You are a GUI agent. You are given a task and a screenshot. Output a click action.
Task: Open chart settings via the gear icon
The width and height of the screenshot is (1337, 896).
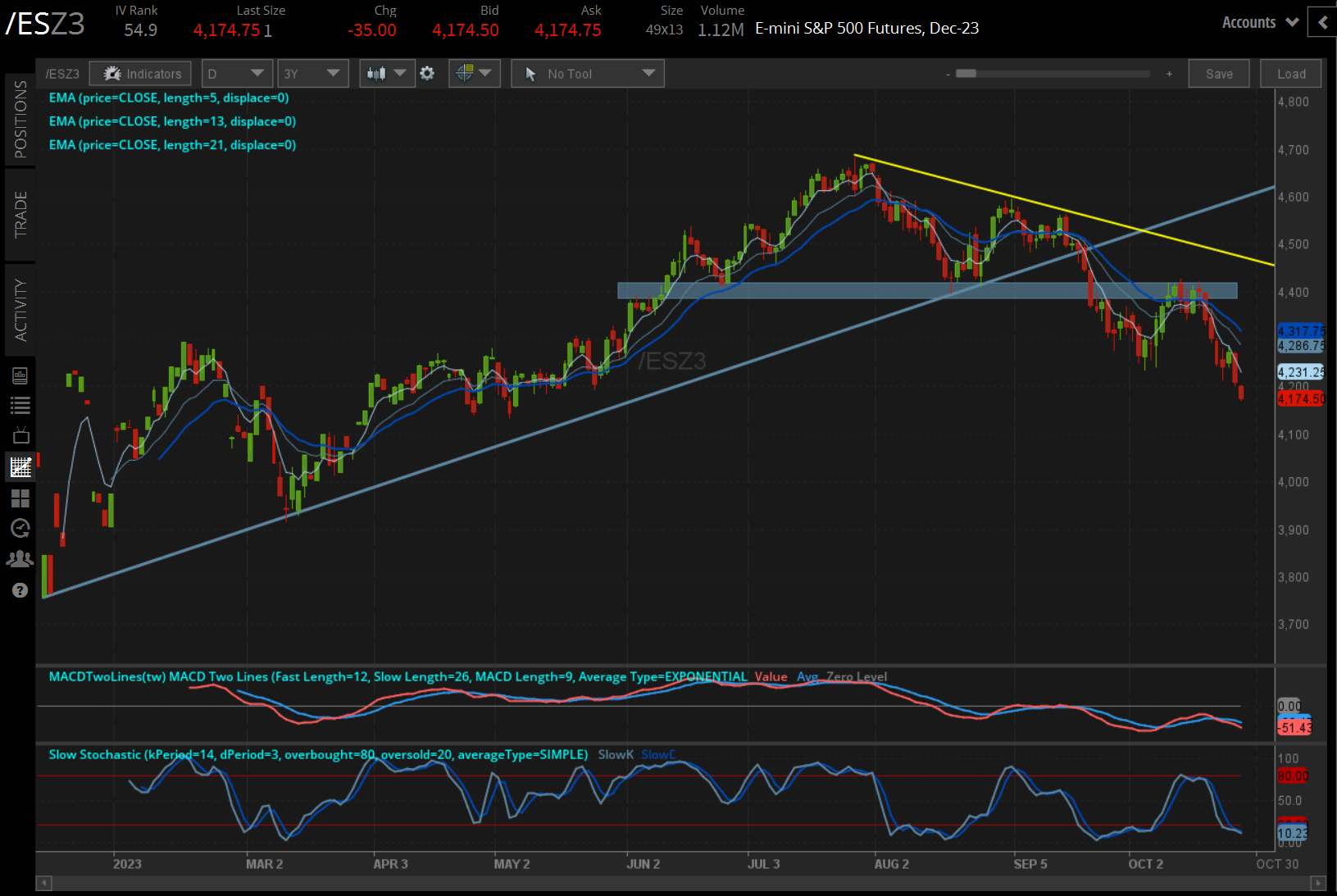pyautogui.click(x=427, y=73)
